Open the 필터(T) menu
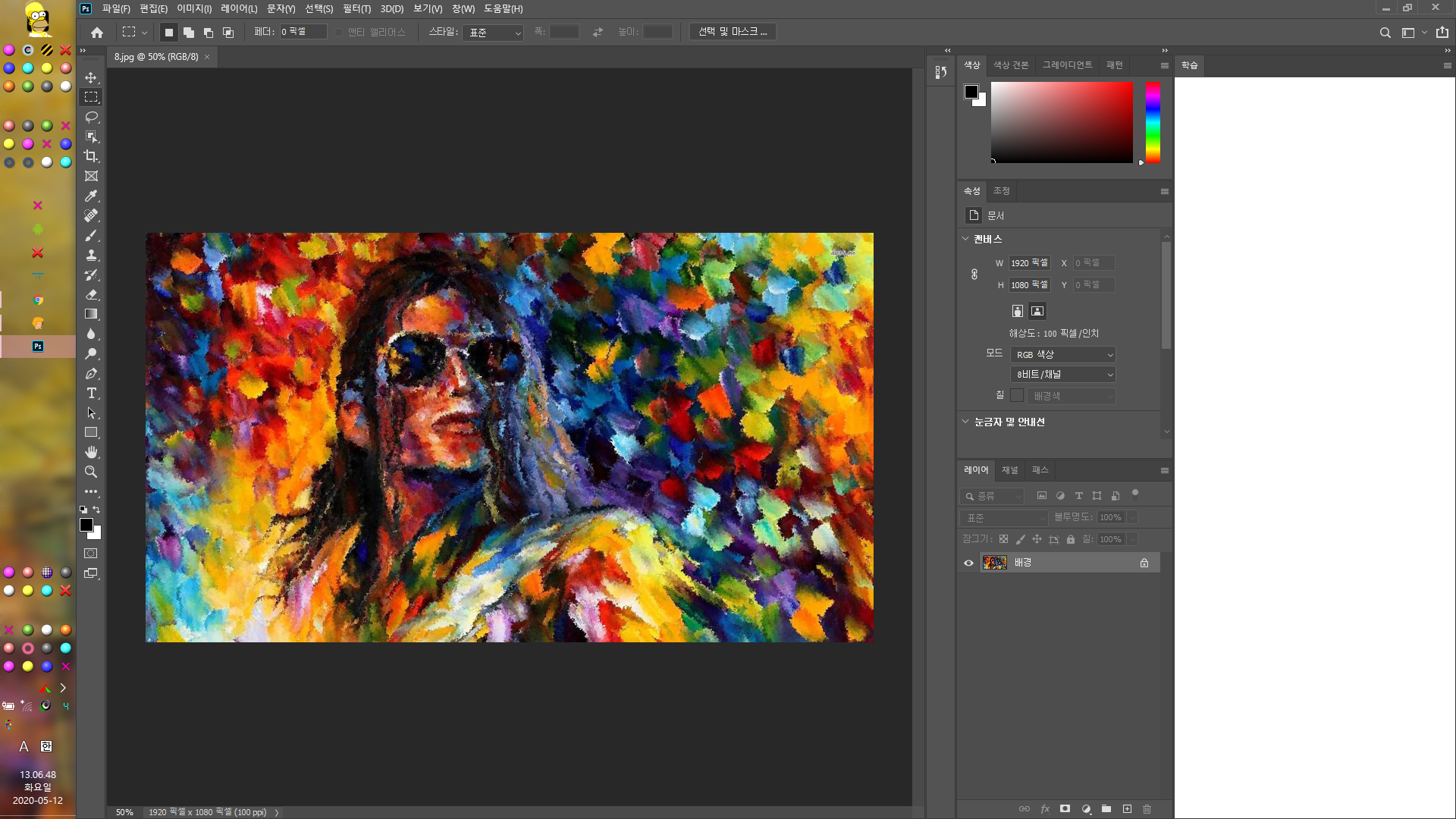Image resolution: width=1456 pixels, height=819 pixels. 356,9
